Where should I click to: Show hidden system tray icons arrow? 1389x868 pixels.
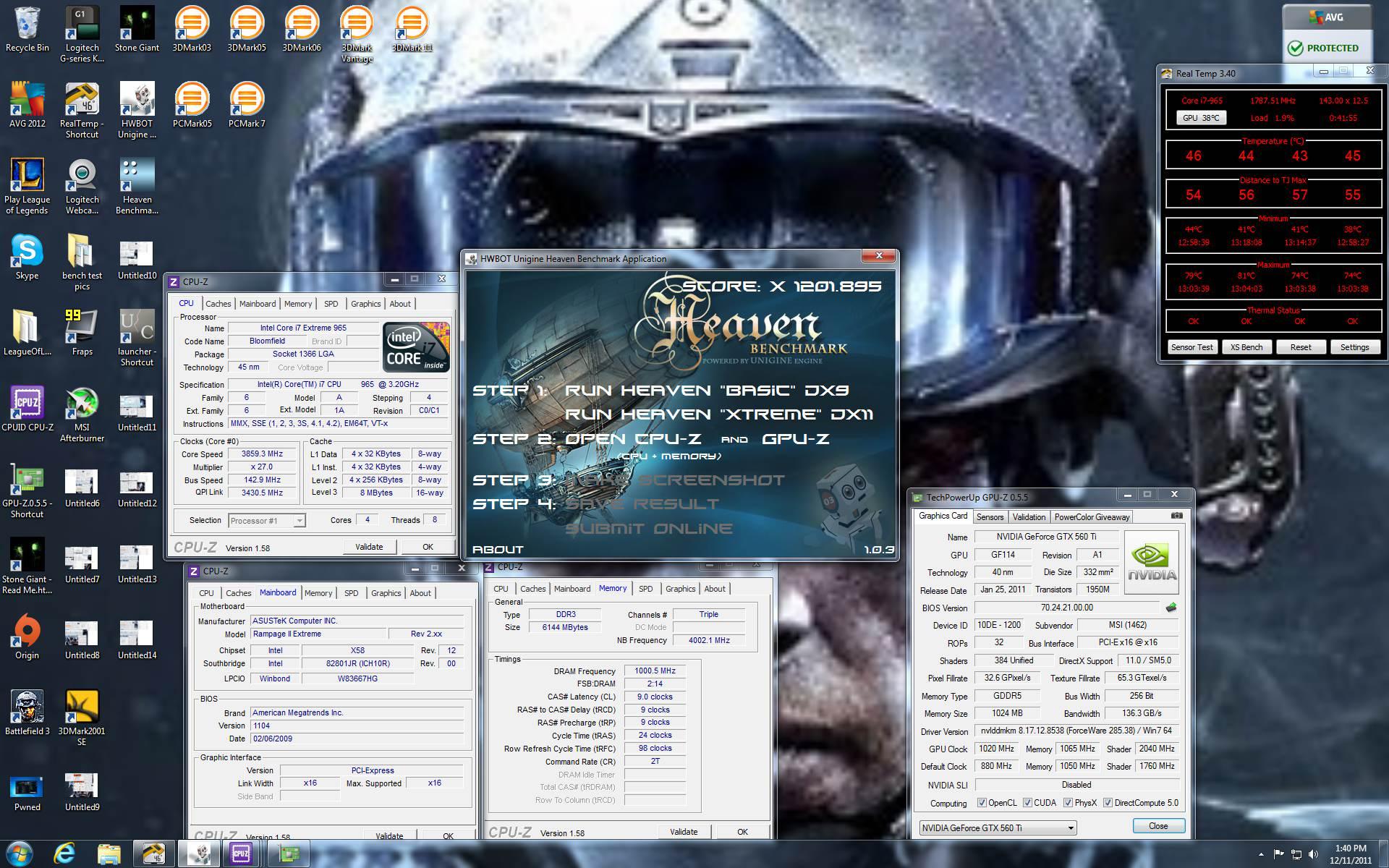click(1262, 855)
